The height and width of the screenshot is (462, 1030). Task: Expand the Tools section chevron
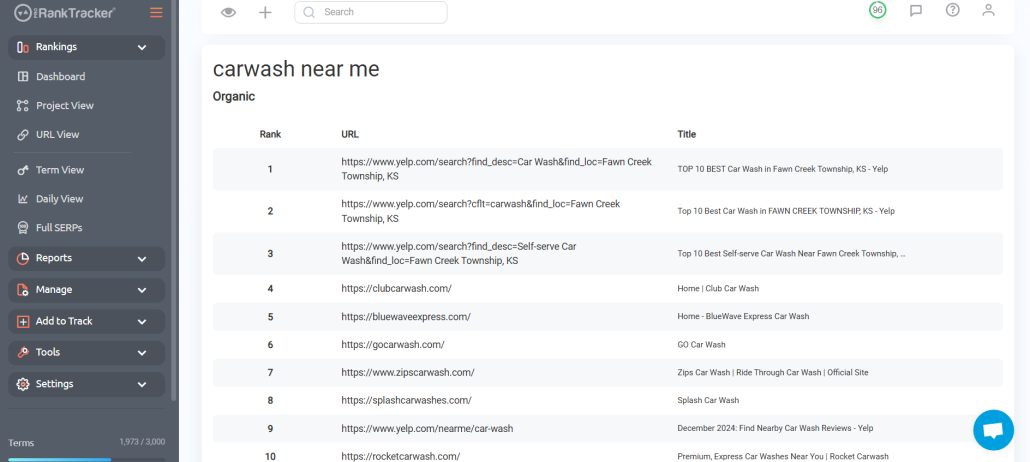(x=142, y=353)
